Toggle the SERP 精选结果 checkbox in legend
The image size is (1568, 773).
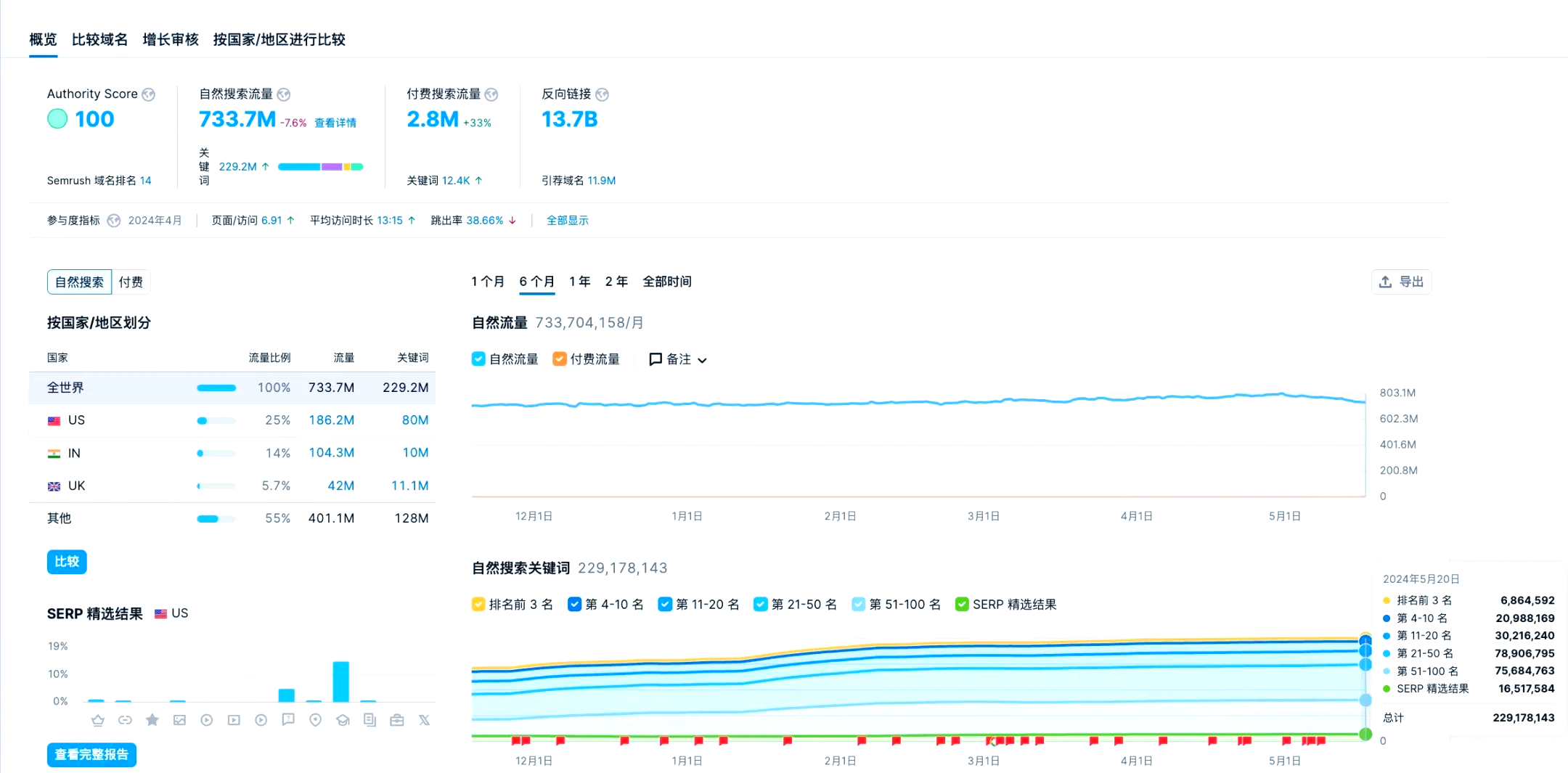coord(962,605)
